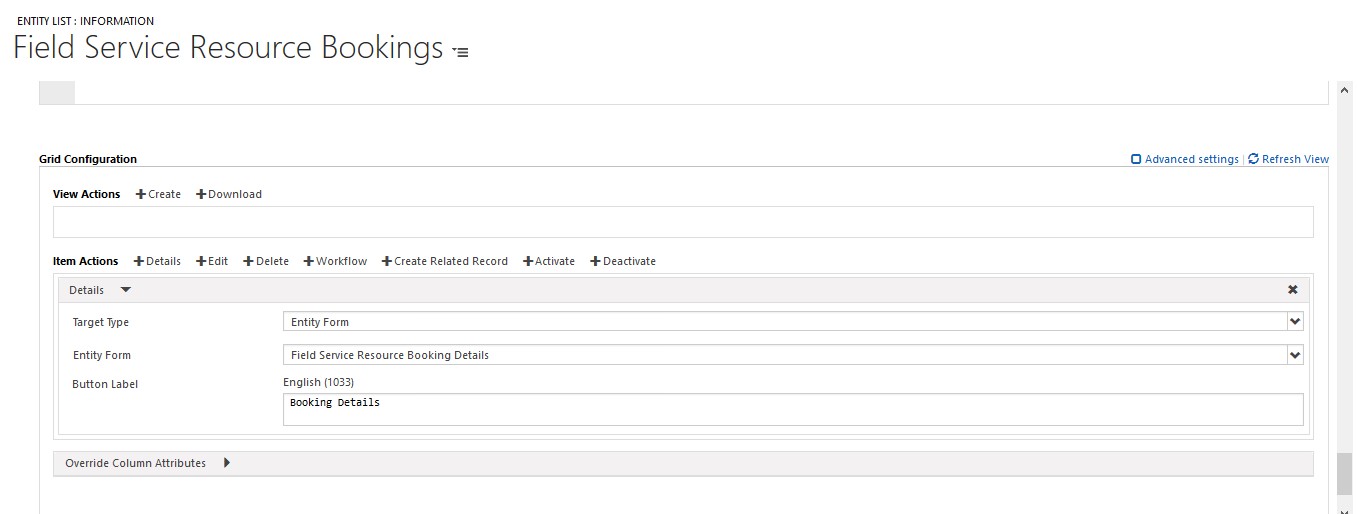Click the vertical scrollbar thumb
The width and height of the screenshot is (1357, 514).
pos(1343,474)
